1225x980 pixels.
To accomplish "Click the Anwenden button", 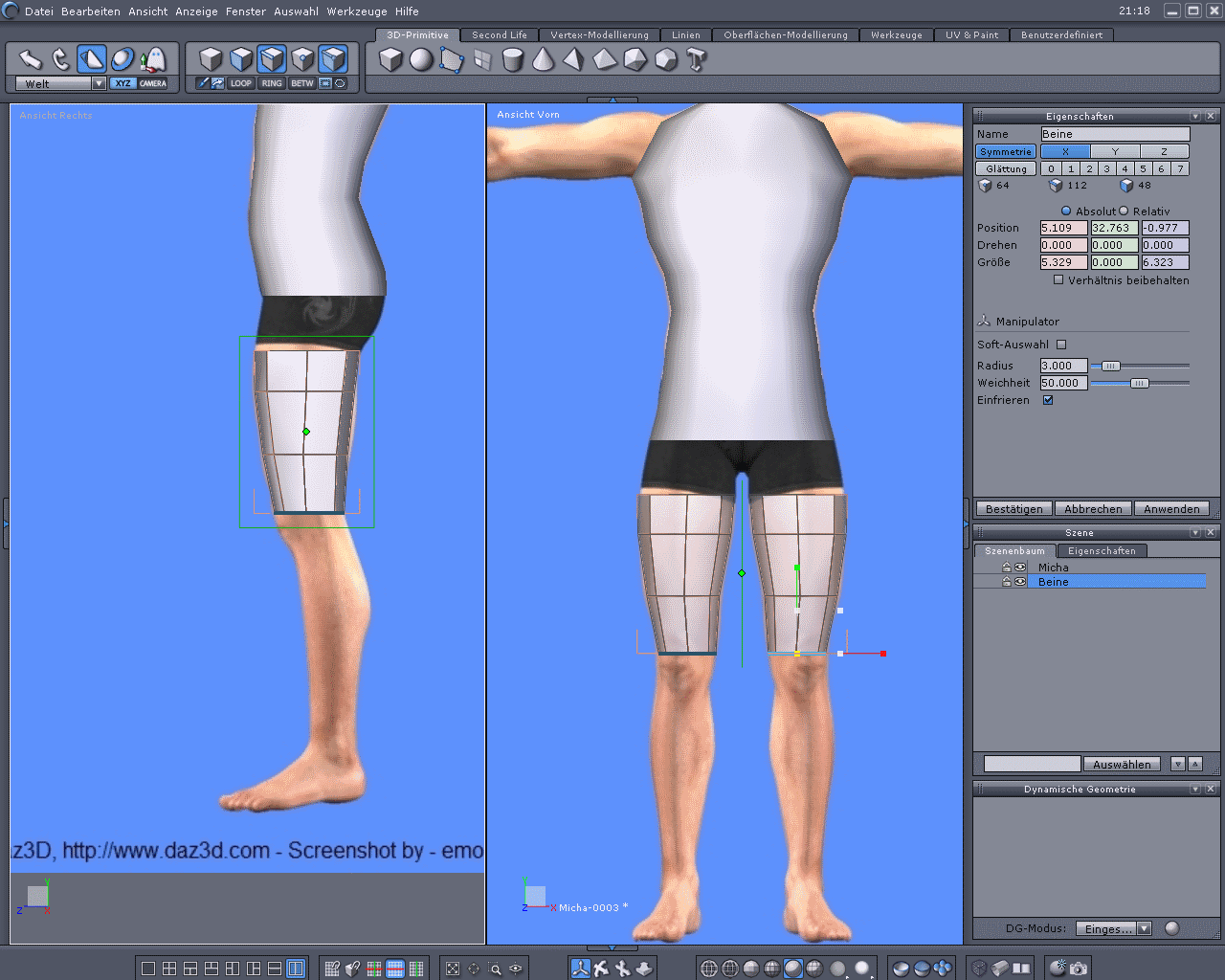I will [x=1171, y=509].
